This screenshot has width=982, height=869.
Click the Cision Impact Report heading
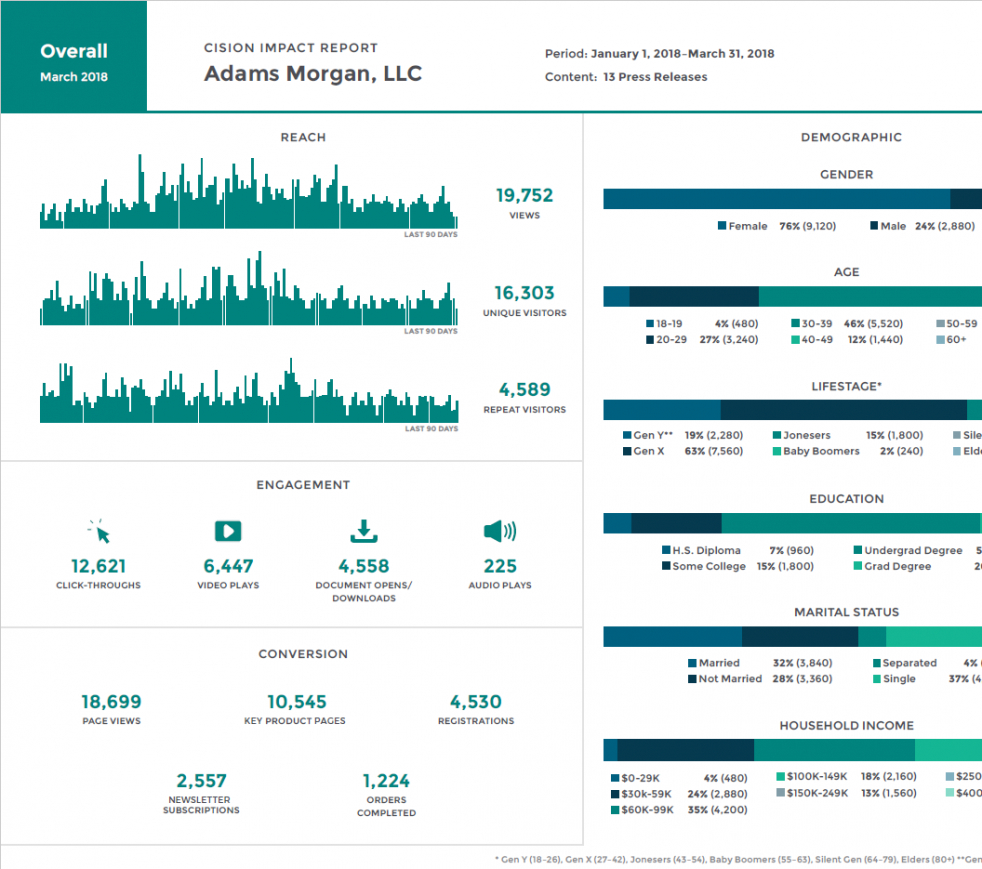291,48
